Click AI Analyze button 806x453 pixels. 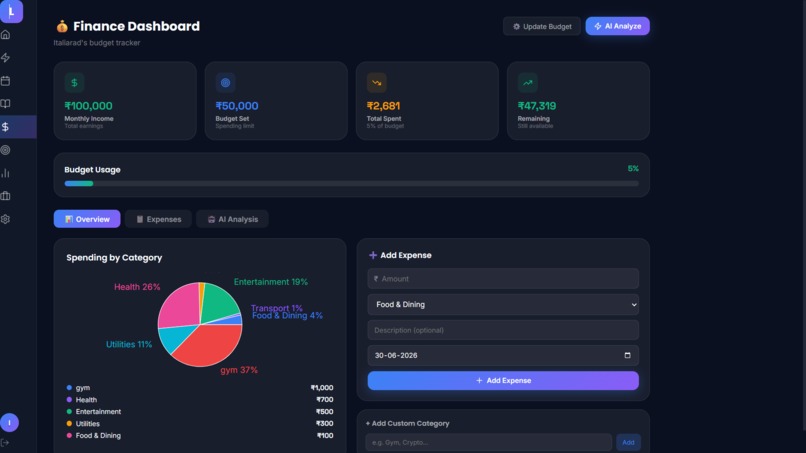tap(617, 26)
